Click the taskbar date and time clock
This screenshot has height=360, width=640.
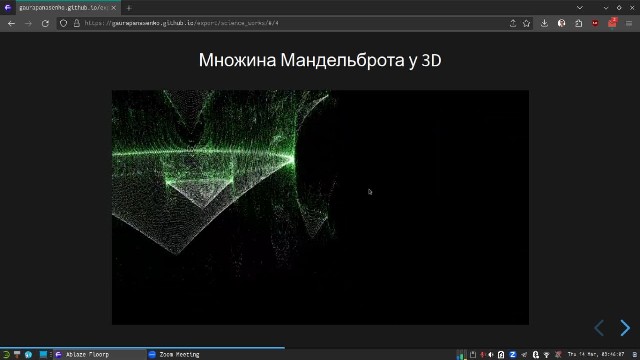pyautogui.click(x=596, y=354)
